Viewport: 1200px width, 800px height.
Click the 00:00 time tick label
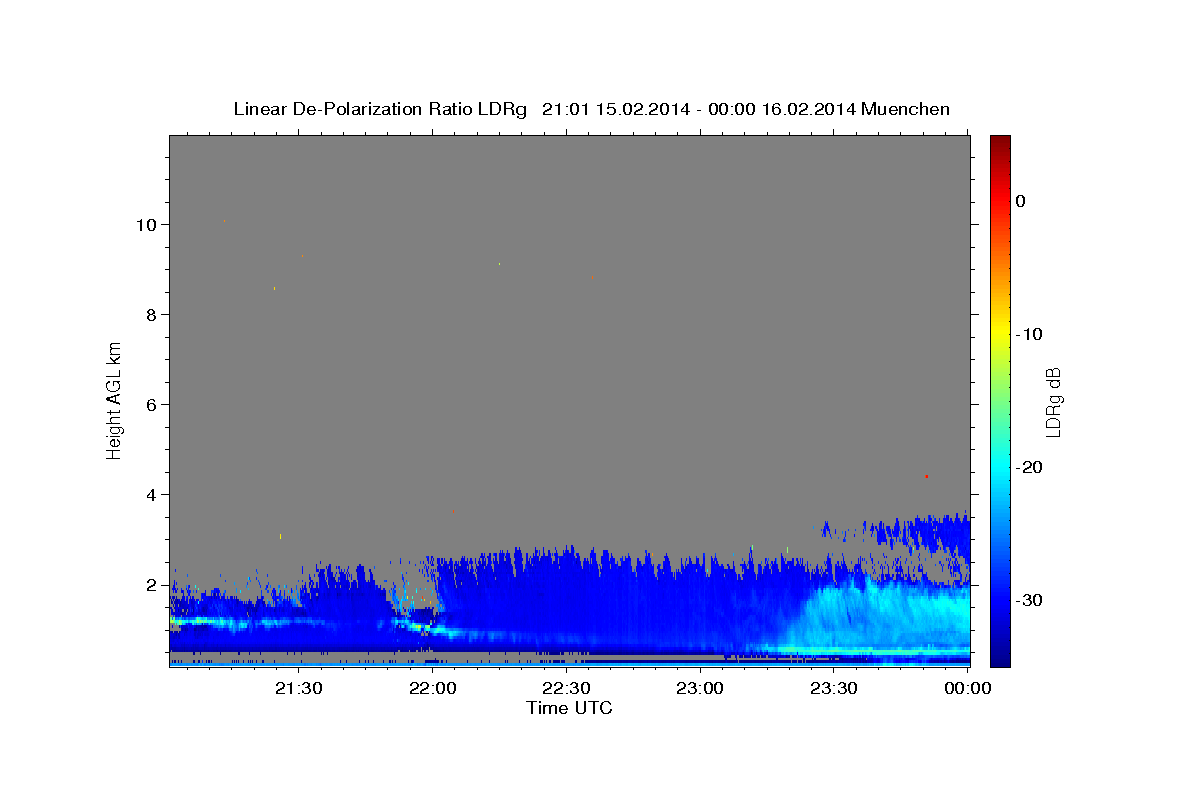pos(968,688)
